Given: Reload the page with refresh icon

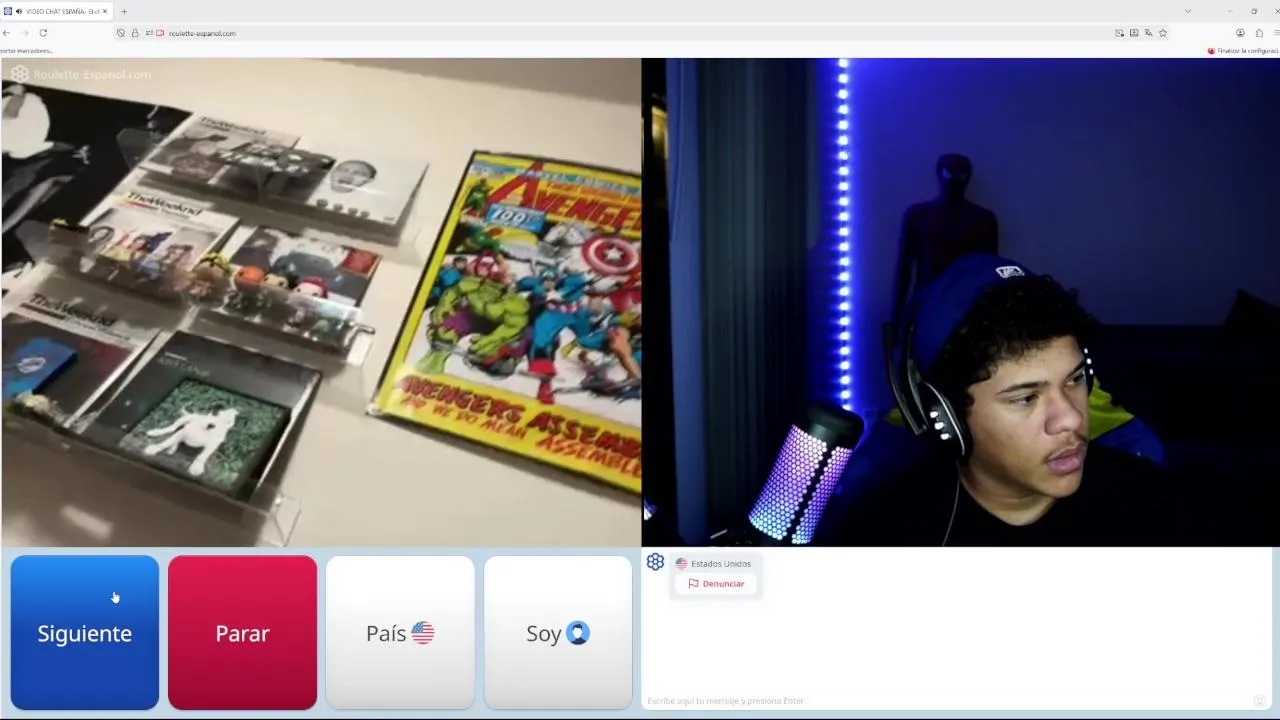Looking at the screenshot, I should point(43,33).
